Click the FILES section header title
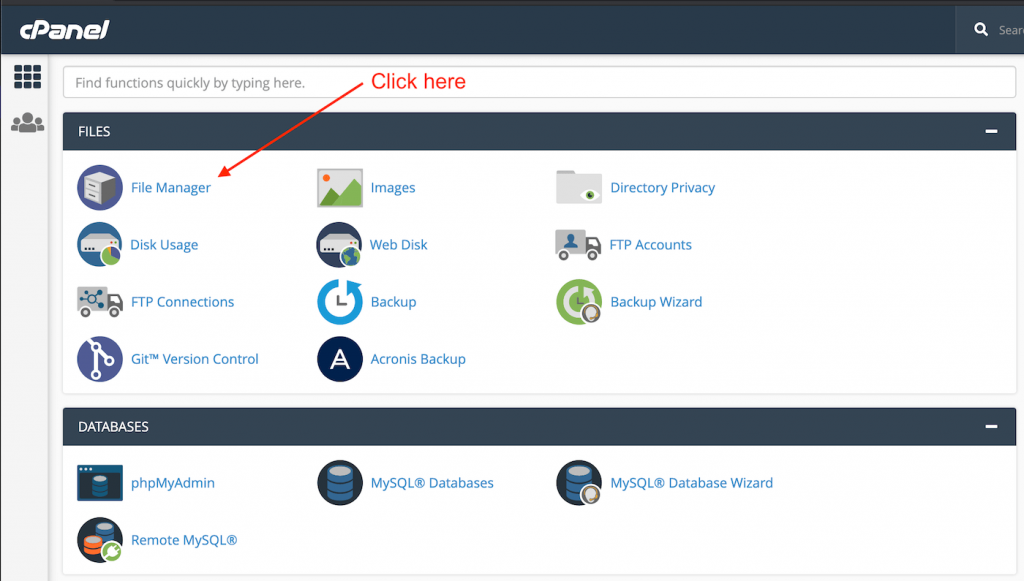This screenshot has height=581, width=1024. pyautogui.click(x=94, y=131)
